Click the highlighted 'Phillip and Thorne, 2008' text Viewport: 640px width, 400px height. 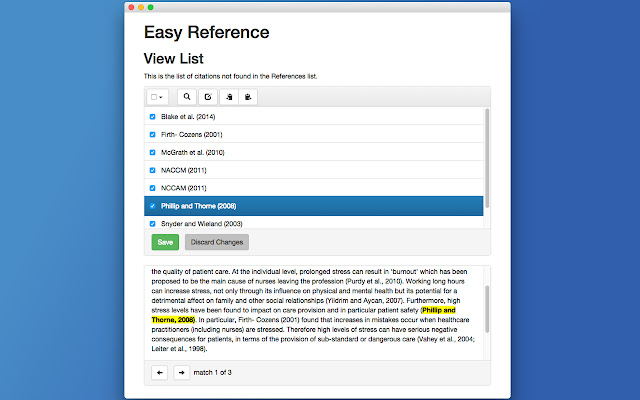pyautogui.click(x=438, y=310)
